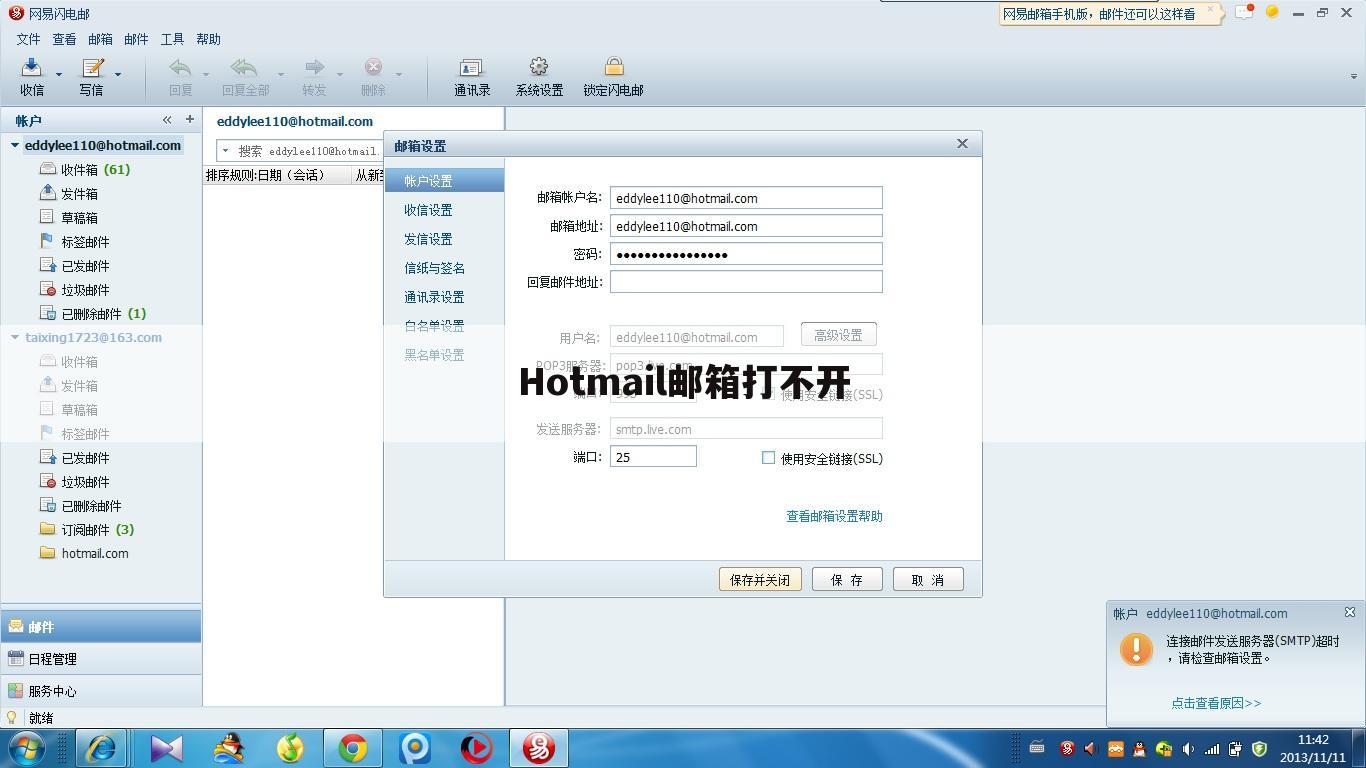Toggle 使用安全链接(SSL) for the sending server
The image size is (1366, 768).
768,458
